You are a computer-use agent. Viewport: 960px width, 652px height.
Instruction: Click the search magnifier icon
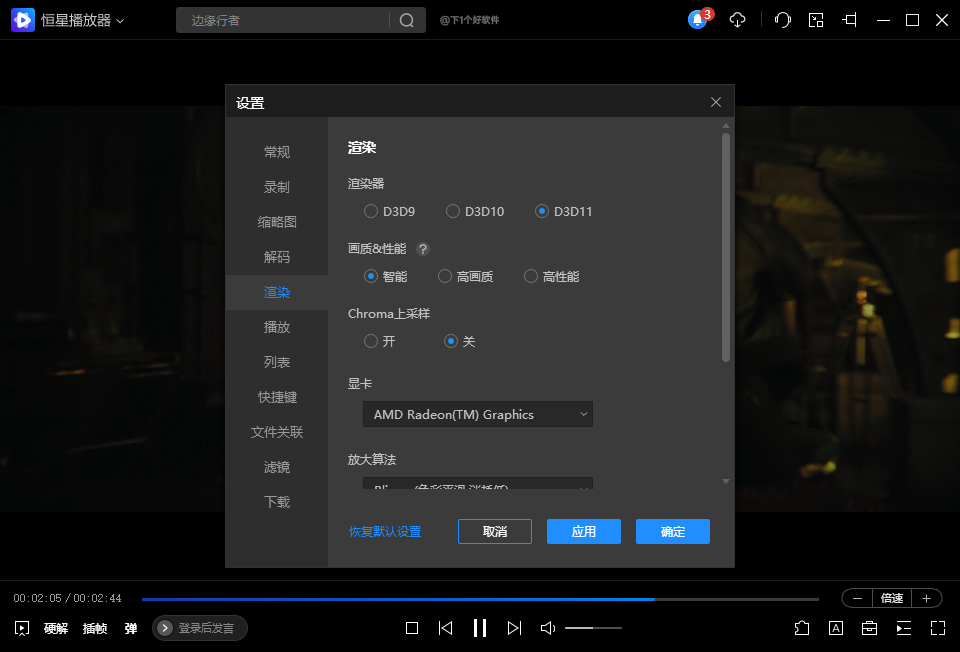(407, 21)
